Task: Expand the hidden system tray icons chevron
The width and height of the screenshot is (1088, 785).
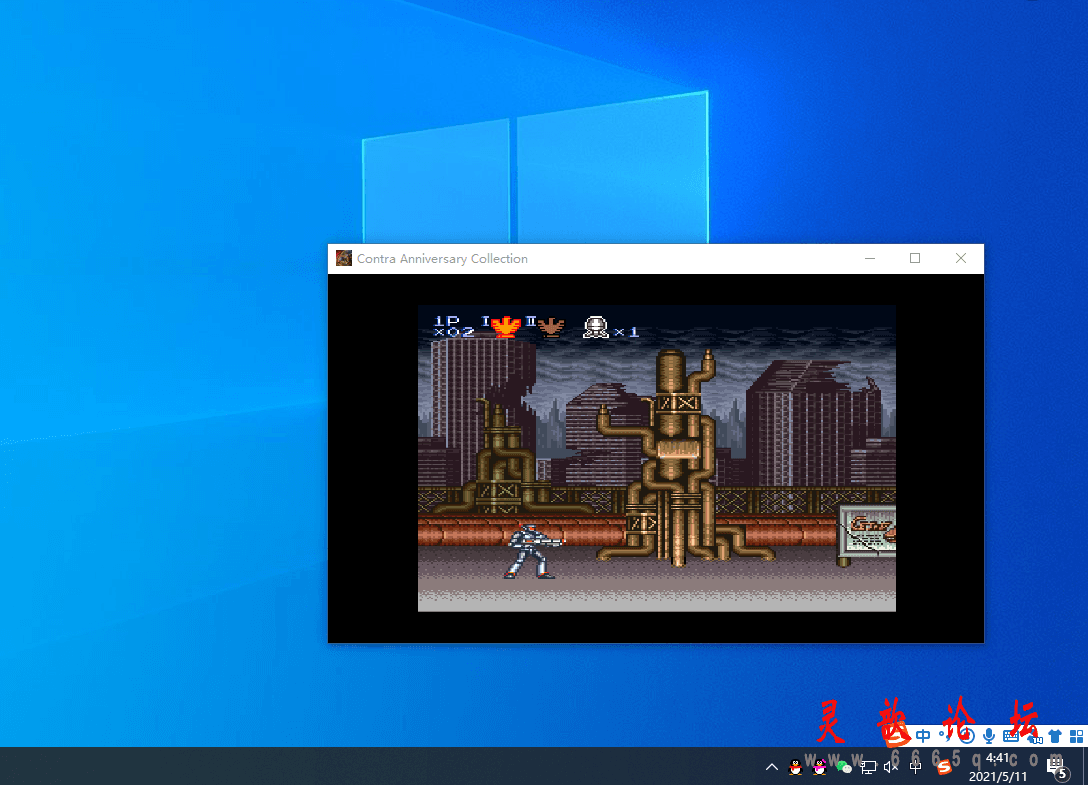Action: [772, 767]
